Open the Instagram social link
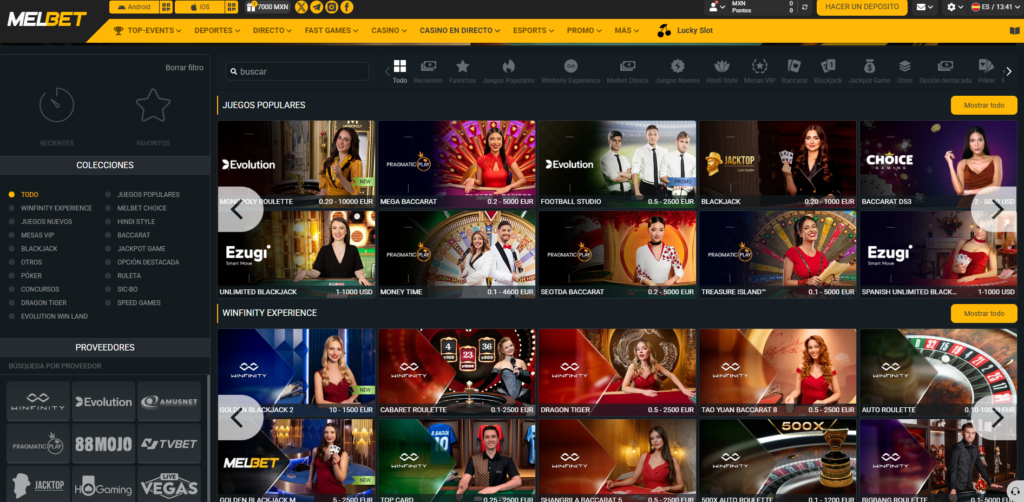 (x=332, y=7)
